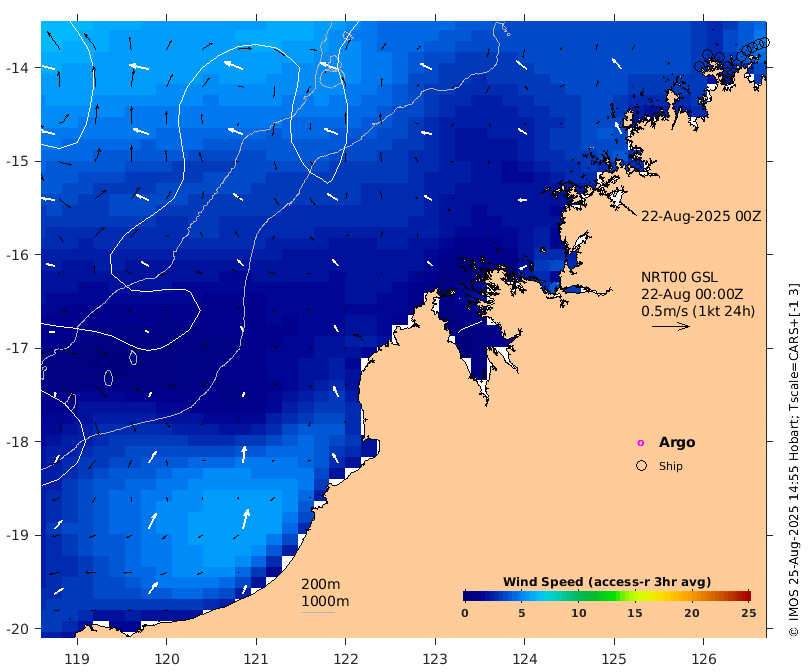The width and height of the screenshot is (810, 672).
Task: Click the '22-Aug 00:00Z' text line
Action: pos(692,294)
